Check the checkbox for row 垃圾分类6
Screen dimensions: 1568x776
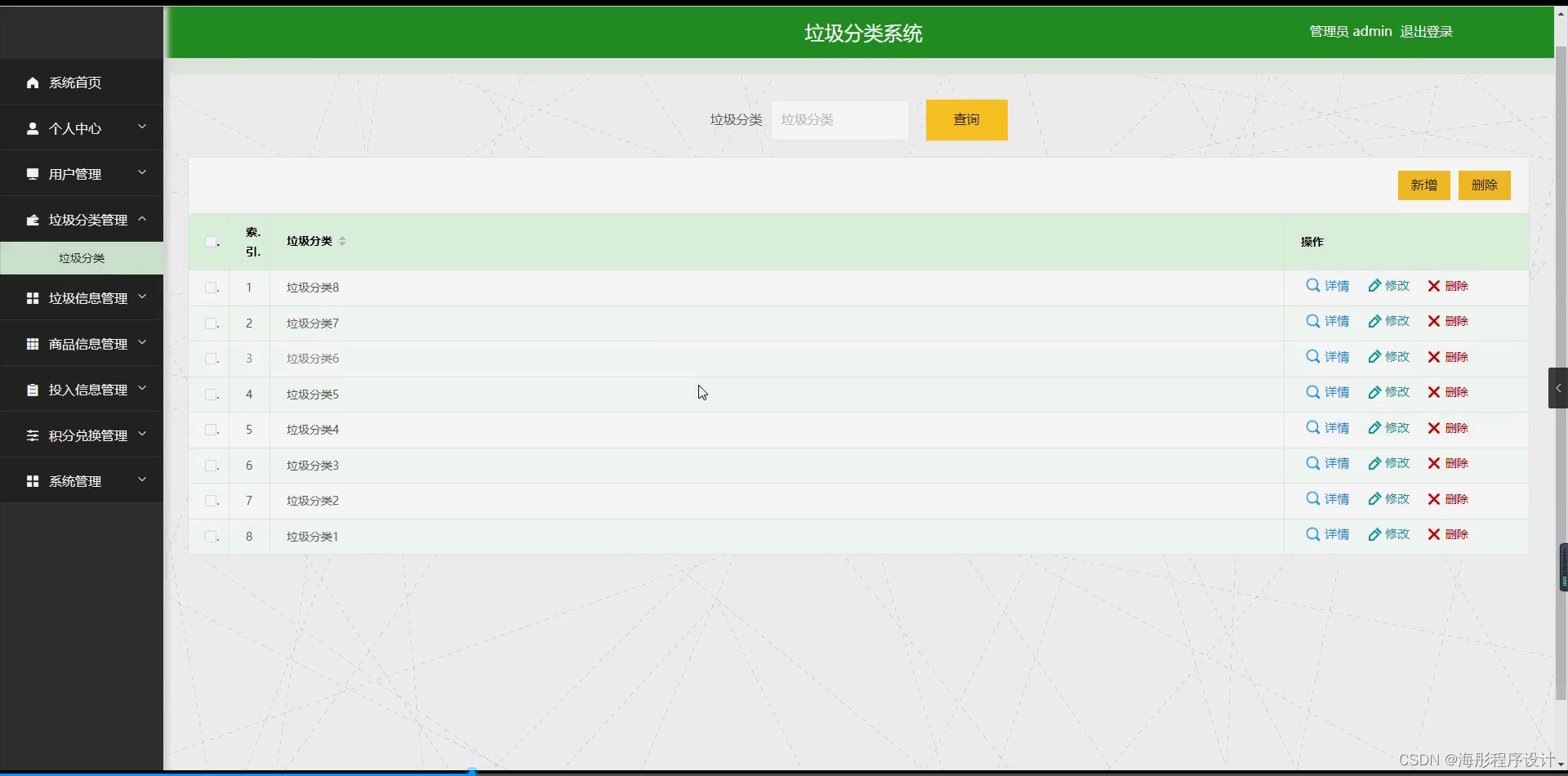(211, 359)
